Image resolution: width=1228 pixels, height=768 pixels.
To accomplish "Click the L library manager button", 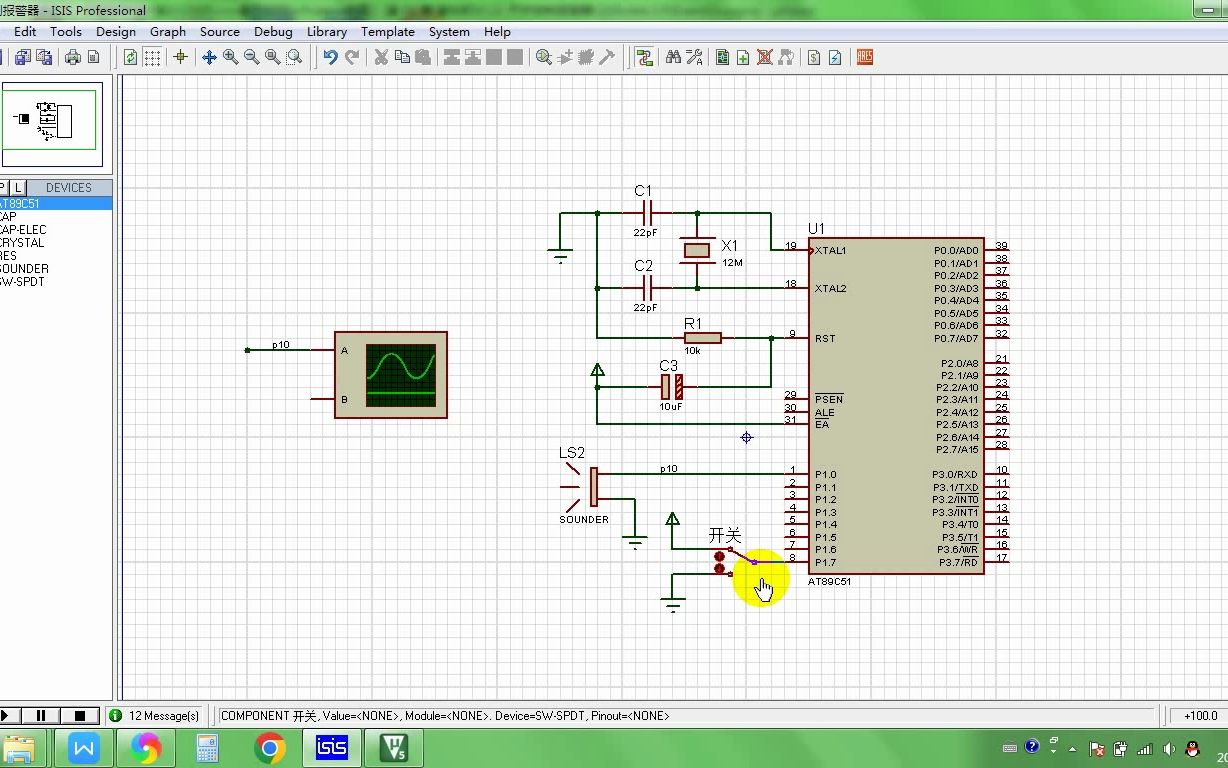I will tap(18, 187).
